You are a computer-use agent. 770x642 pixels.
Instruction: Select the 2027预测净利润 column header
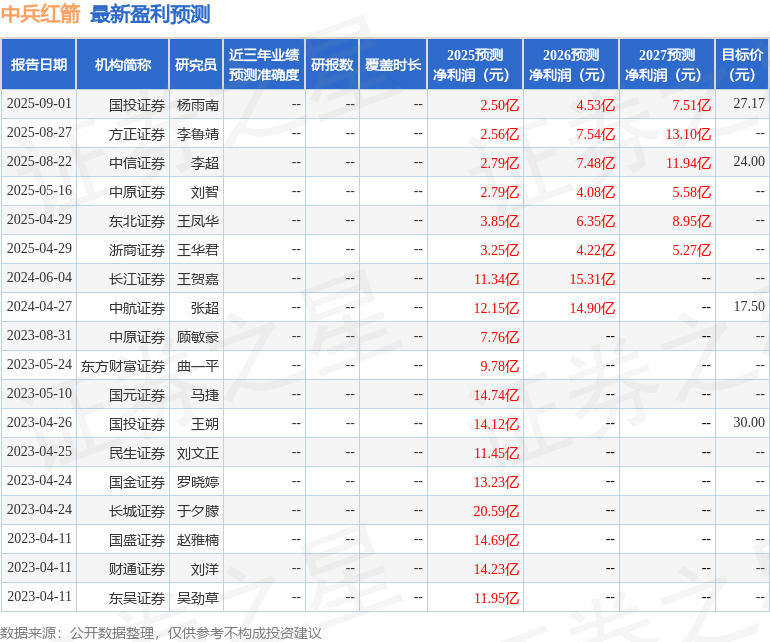point(667,64)
